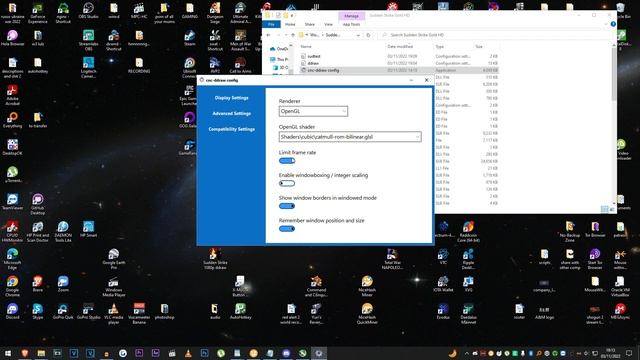Open the View ribbon tab in Explorer
The height and width of the screenshot is (360, 640).
click(328, 24)
